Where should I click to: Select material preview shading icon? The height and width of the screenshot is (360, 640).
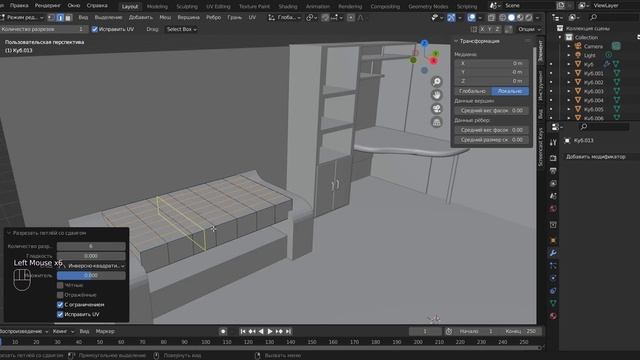point(520,18)
